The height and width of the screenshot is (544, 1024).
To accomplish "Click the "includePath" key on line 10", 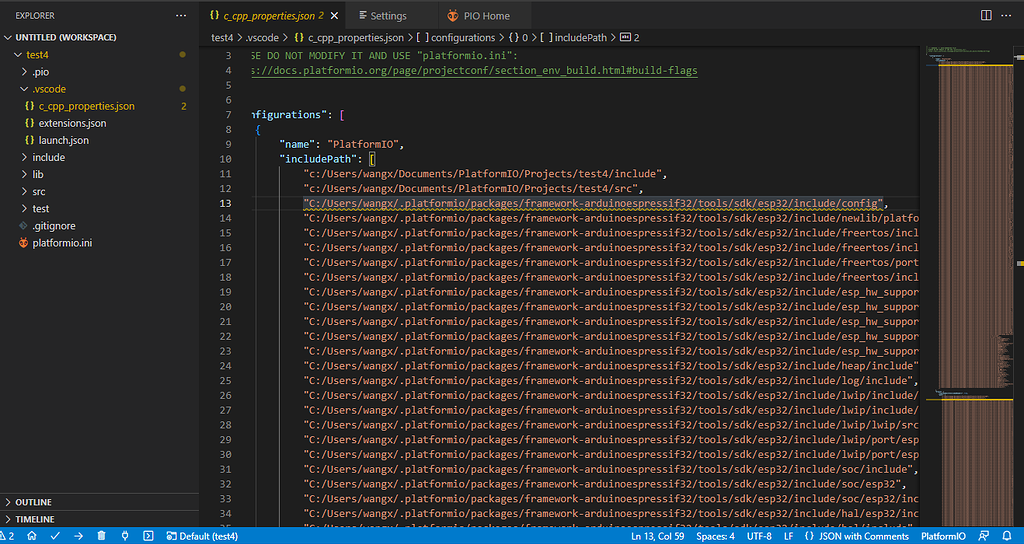I will [x=317, y=159].
